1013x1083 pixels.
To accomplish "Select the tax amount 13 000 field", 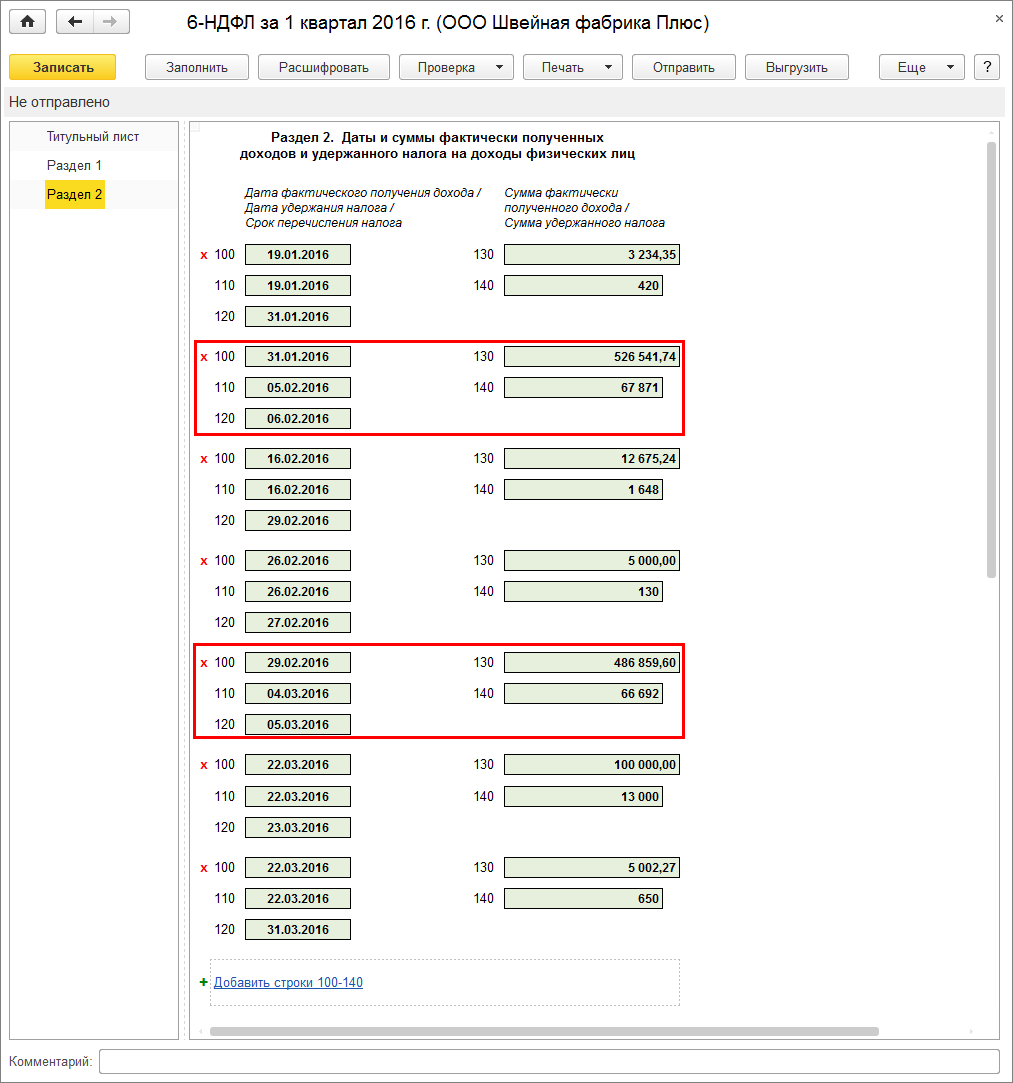I will (x=583, y=796).
